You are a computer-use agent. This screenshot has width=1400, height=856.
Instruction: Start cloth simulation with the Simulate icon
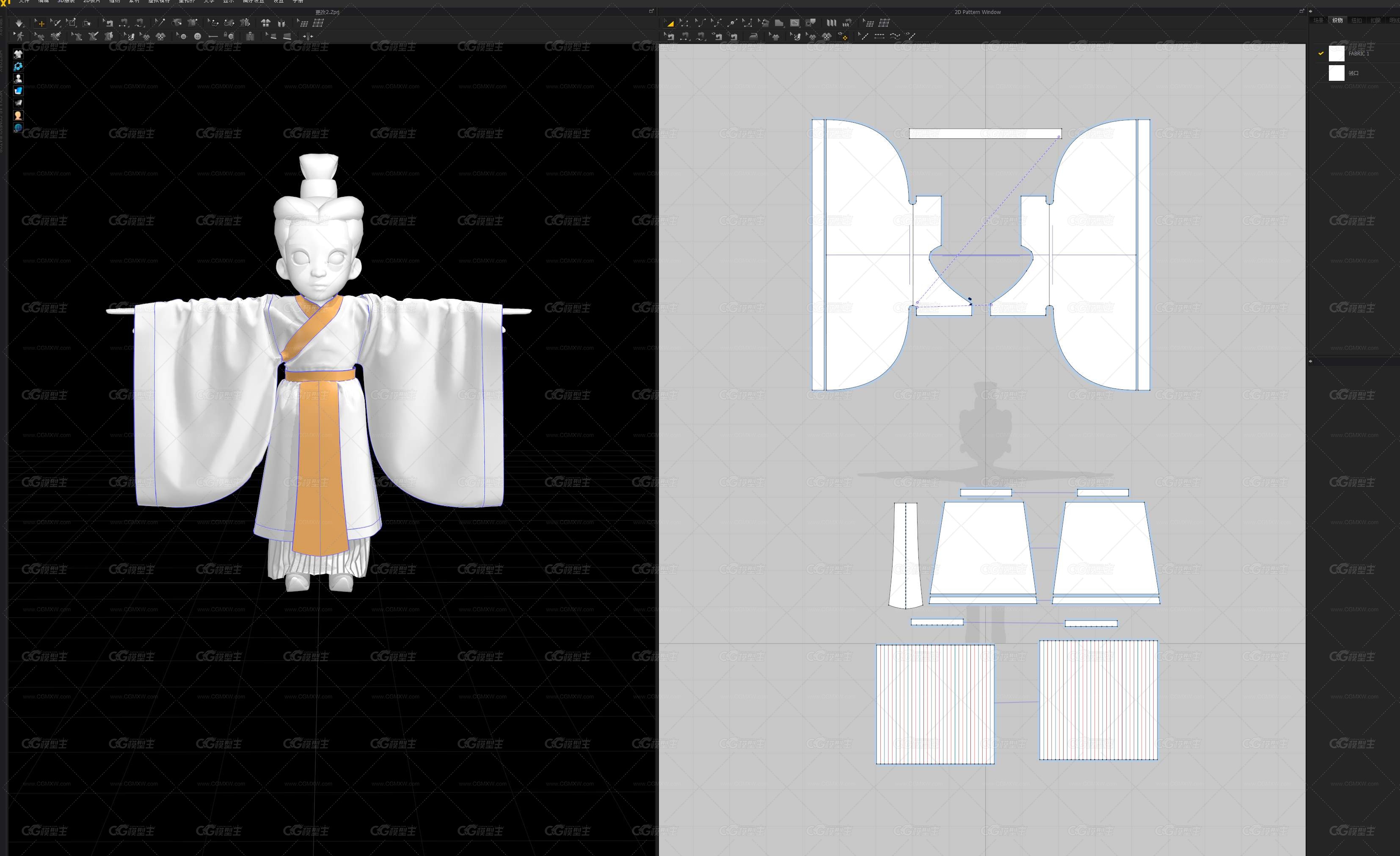tap(19, 23)
